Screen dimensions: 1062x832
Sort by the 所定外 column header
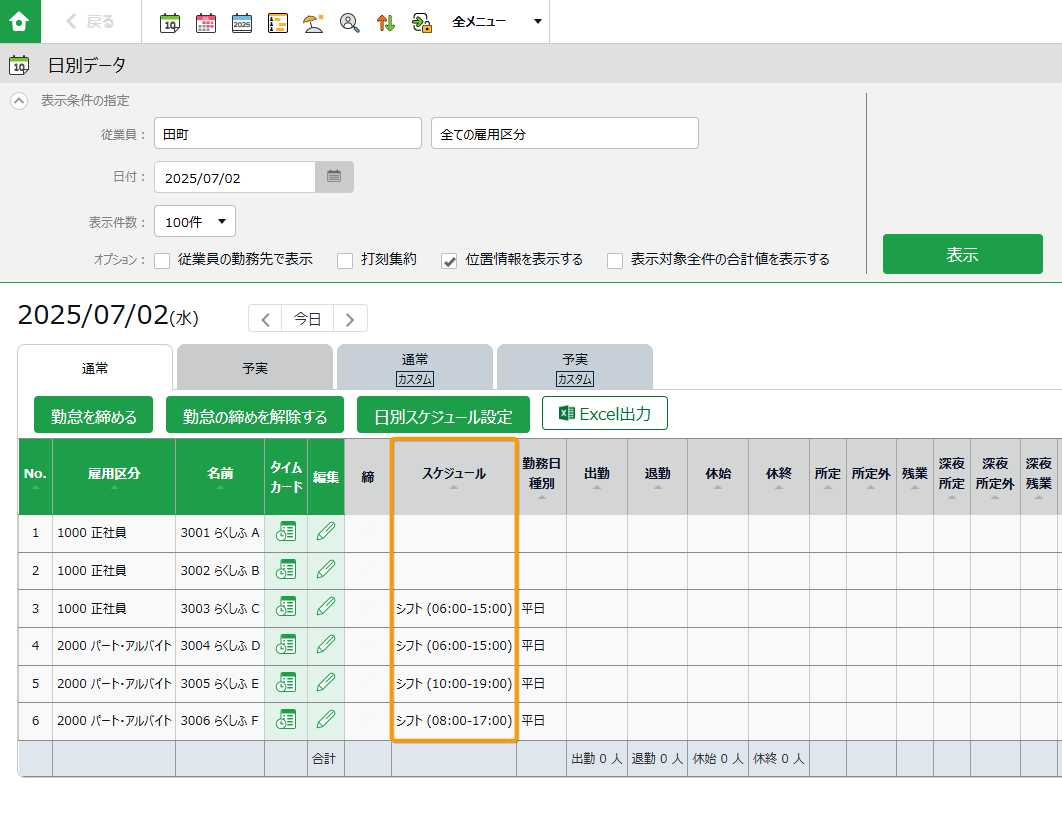coord(871,477)
